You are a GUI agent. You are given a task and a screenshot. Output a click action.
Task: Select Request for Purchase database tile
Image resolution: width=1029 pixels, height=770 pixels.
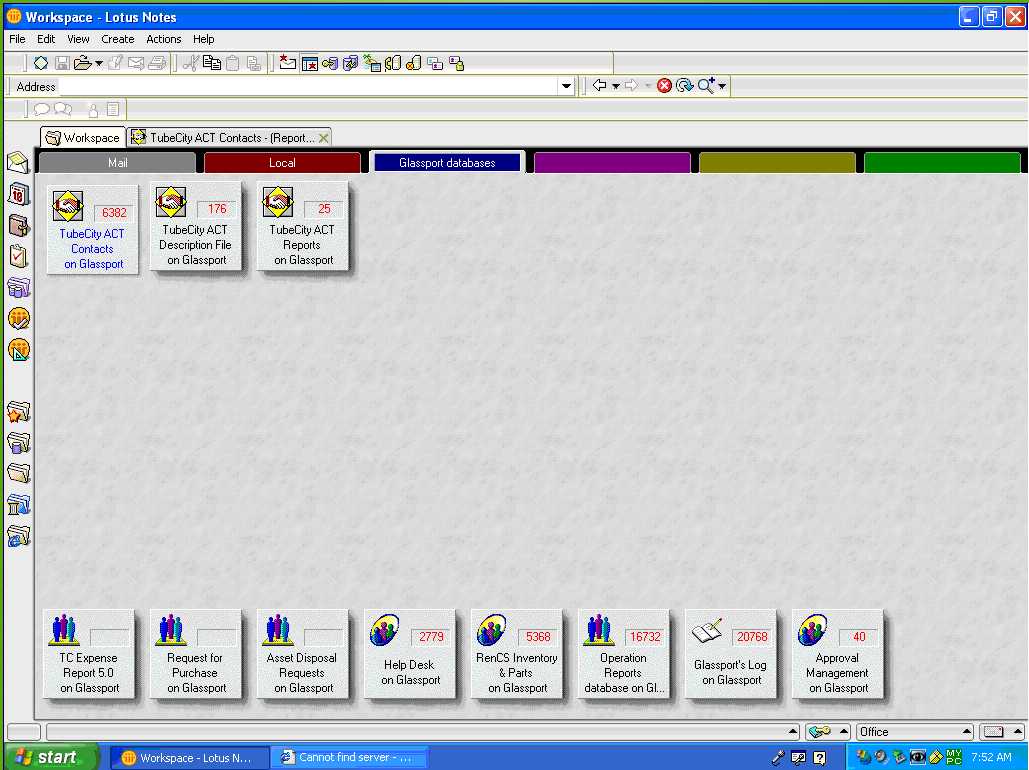(196, 654)
